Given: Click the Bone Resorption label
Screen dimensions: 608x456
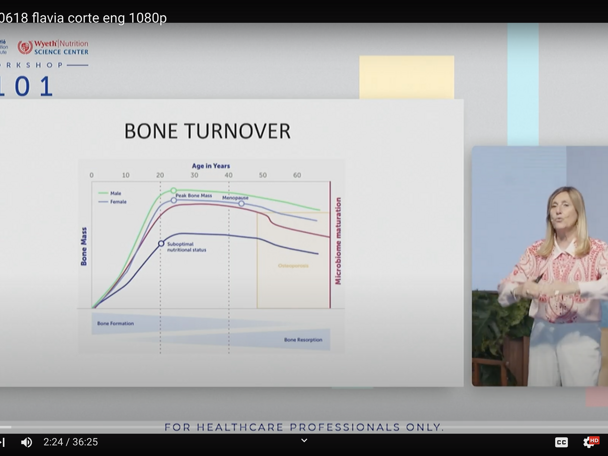Looking at the screenshot, I should click(x=303, y=340).
